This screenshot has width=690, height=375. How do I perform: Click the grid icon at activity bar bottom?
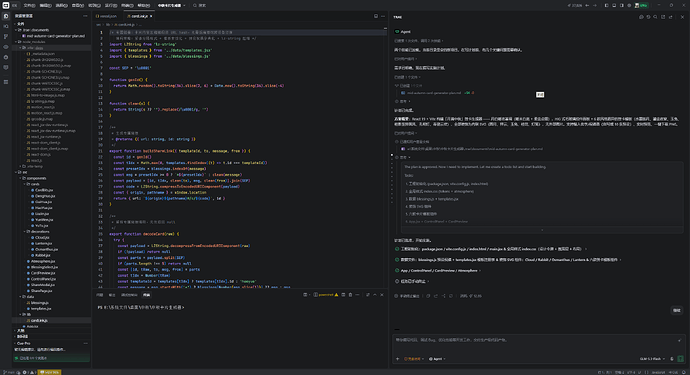(6, 82)
